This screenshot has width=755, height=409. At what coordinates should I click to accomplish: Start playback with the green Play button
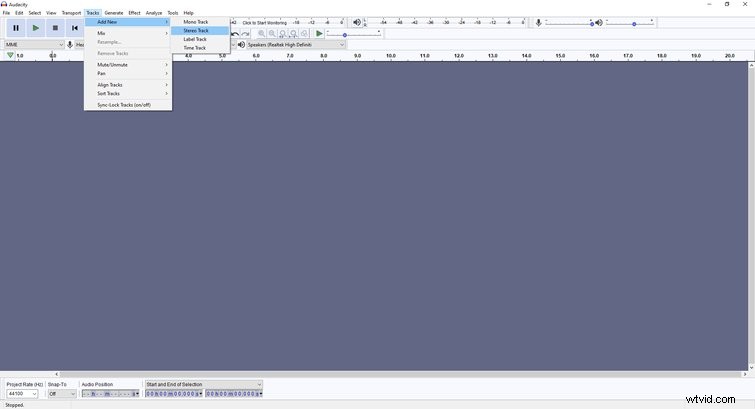36,28
